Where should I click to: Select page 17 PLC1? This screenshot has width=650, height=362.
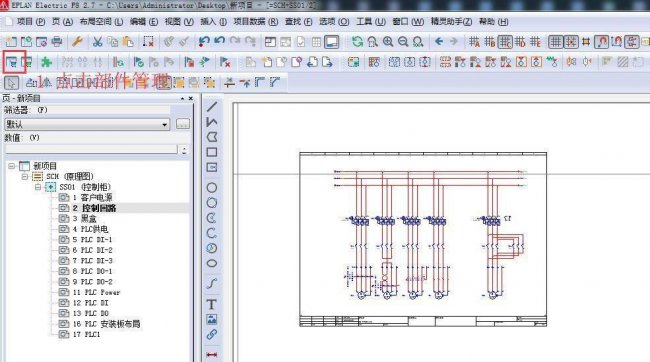tap(87, 334)
